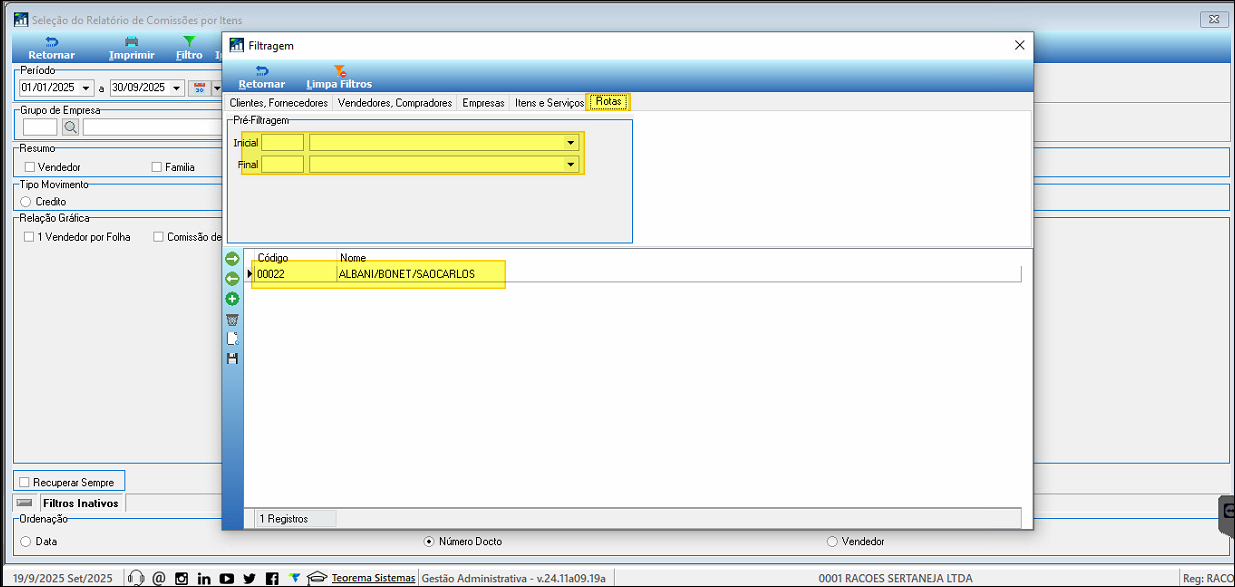Image resolution: width=1235 pixels, height=587 pixels.
Task: Switch to the Empresas tab
Action: point(483,102)
